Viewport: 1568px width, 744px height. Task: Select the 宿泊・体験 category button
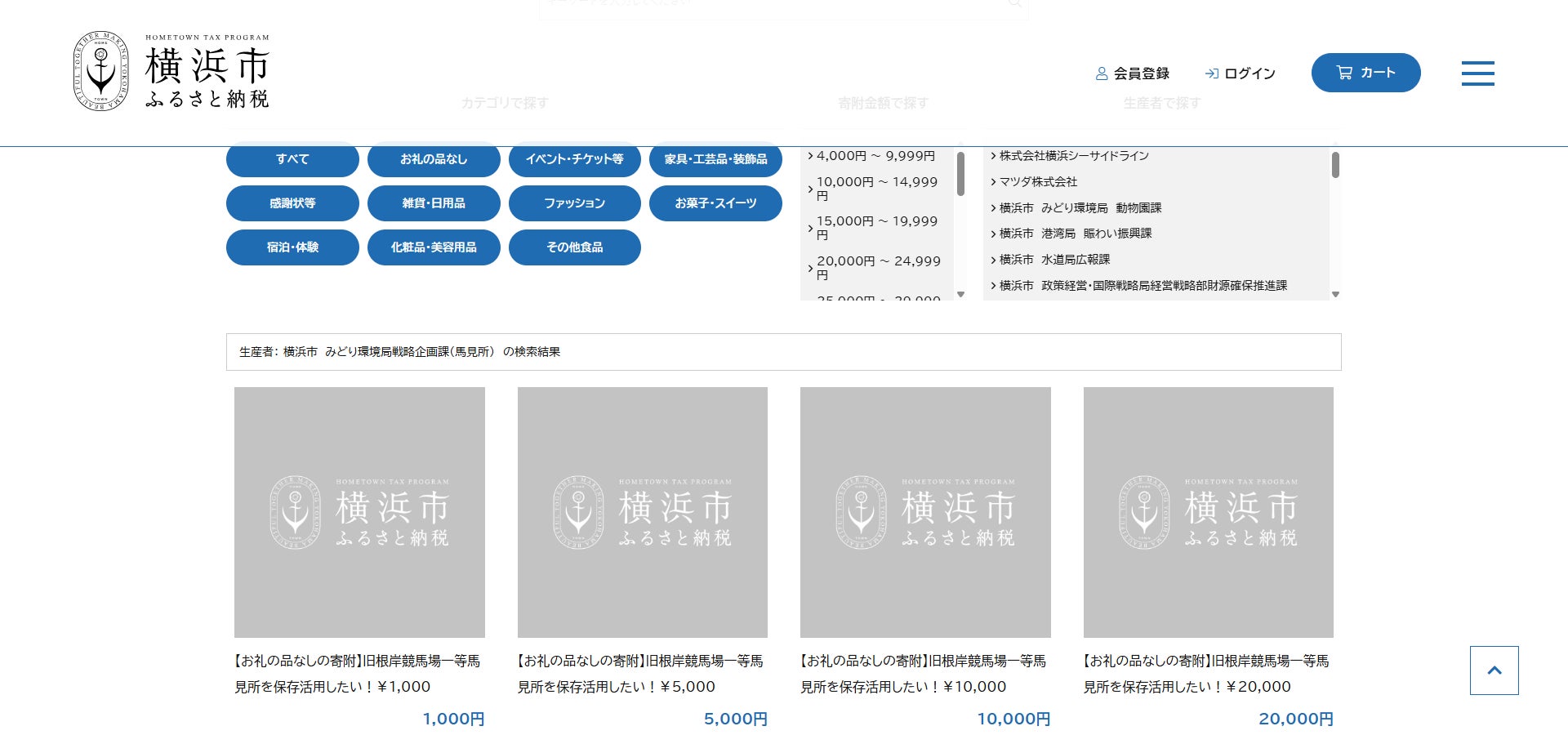[x=292, y=247]
